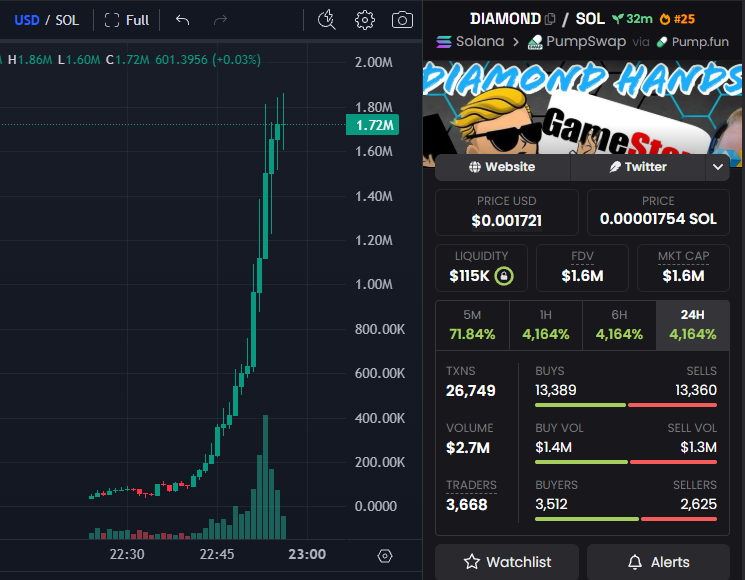
Task: Select the 1H timeframe tab
Action: pos(546,325)
